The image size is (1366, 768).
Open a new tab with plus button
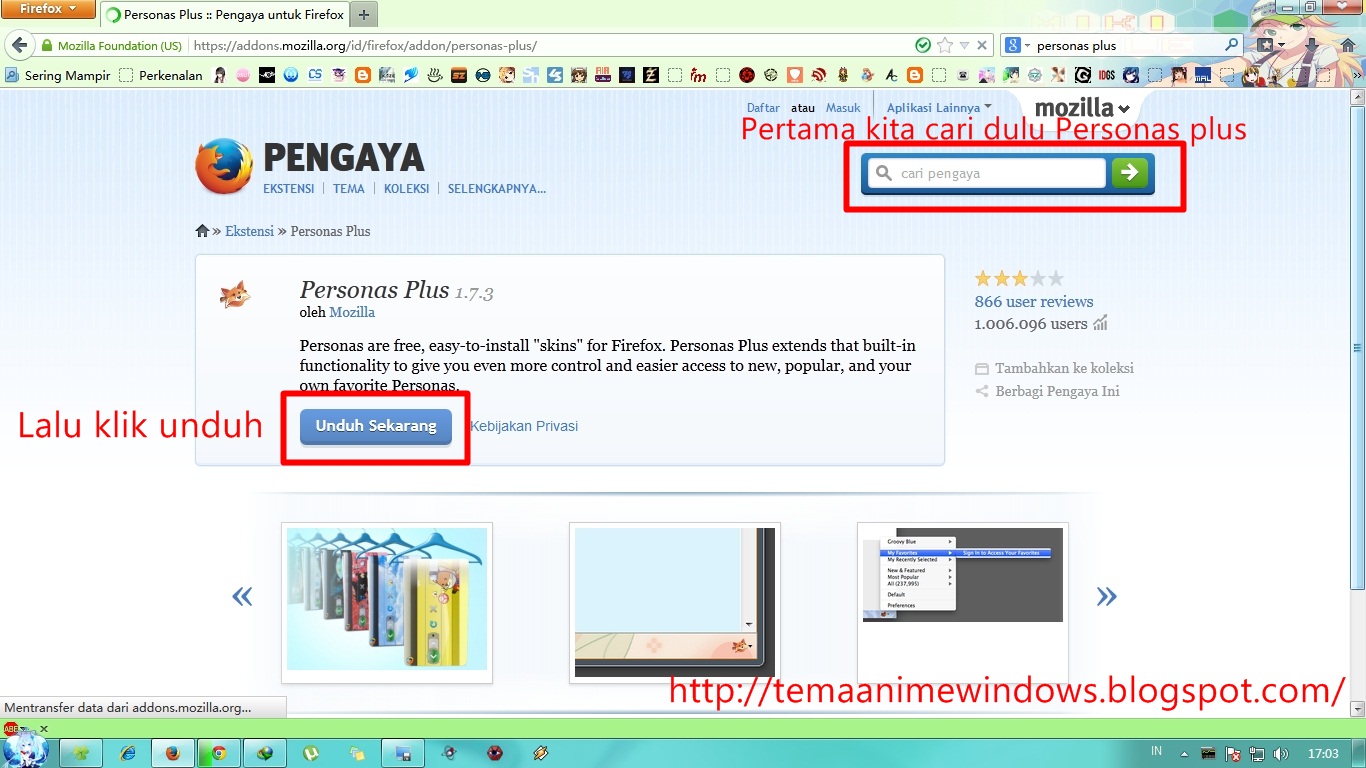tap(364, 15)
